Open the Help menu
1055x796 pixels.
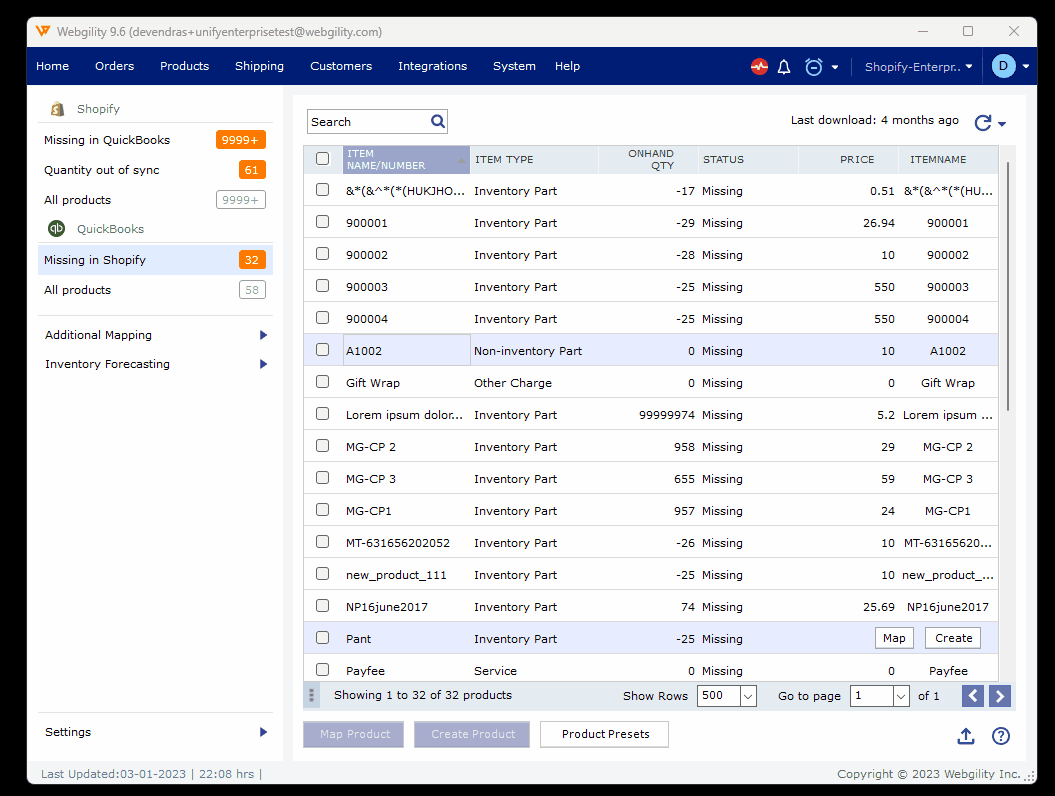(567, 66)
